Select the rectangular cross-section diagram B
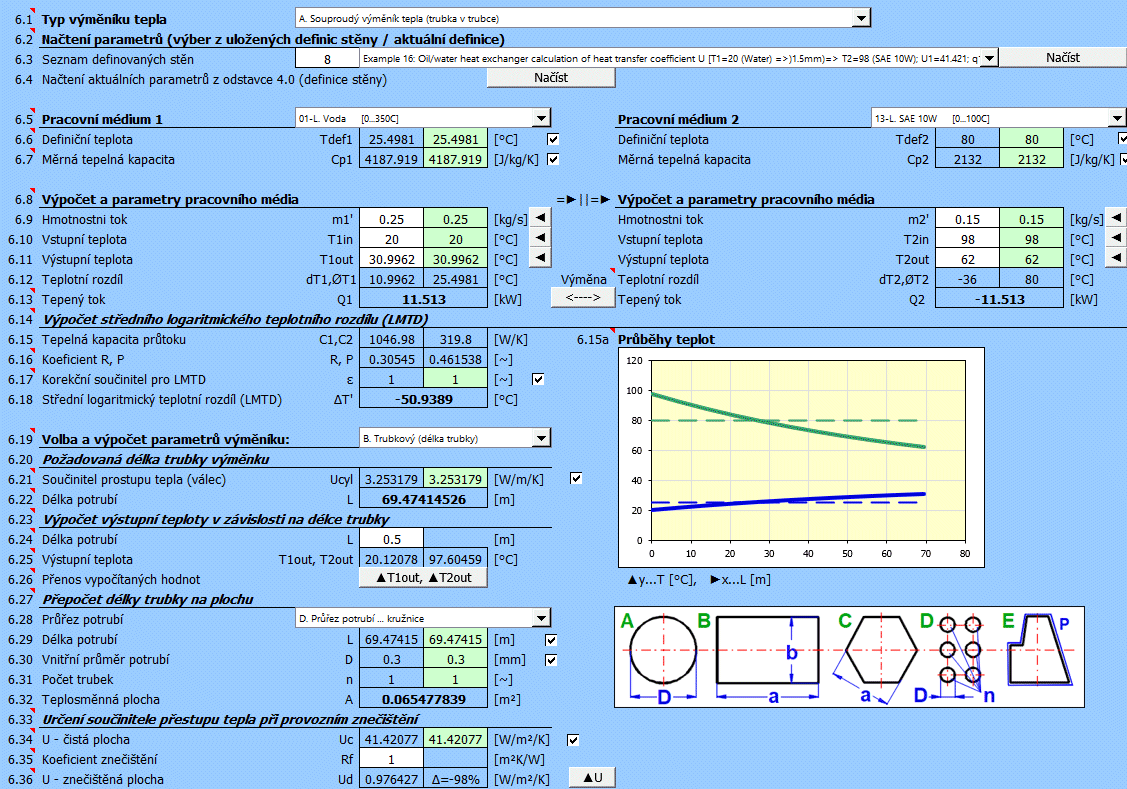The image size is (1127, 789). click(x=773, y=649)
